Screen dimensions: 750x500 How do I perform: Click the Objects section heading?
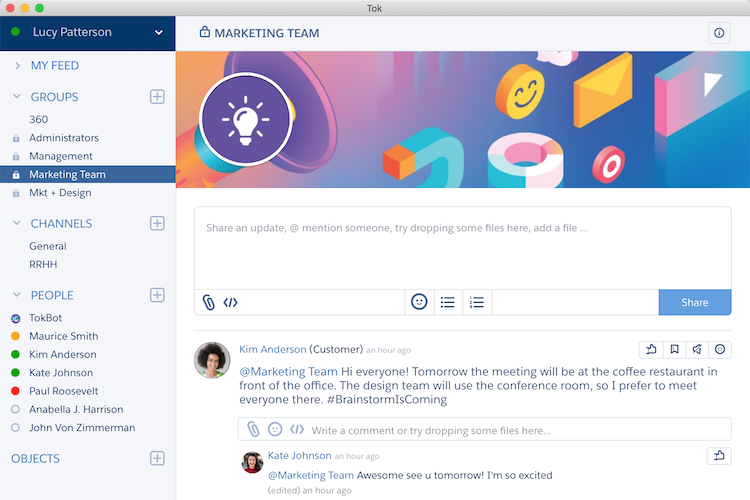(35, 458)
